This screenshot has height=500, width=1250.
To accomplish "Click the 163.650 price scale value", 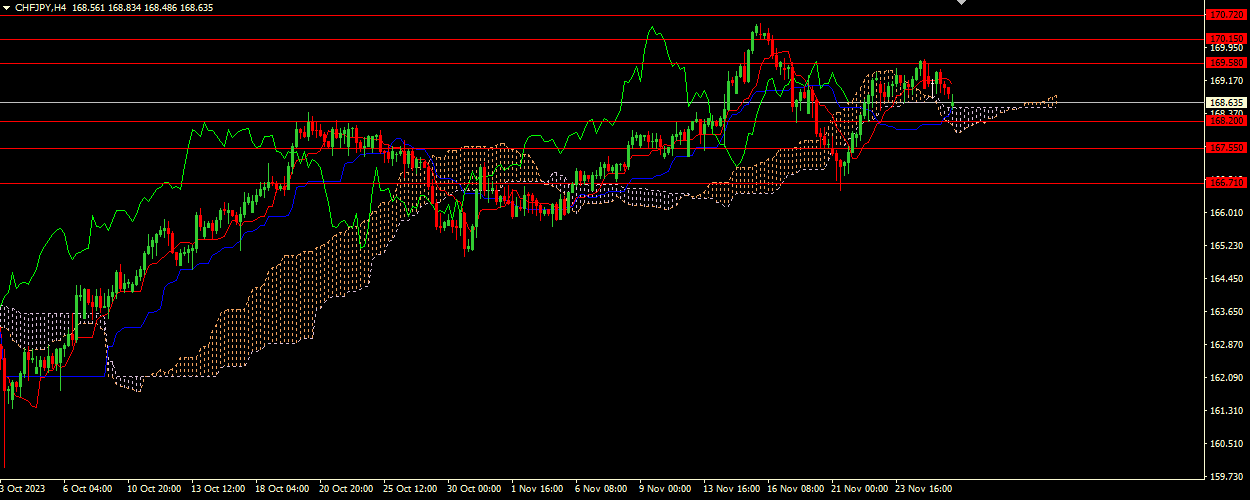I will [x=1226, y=311].
